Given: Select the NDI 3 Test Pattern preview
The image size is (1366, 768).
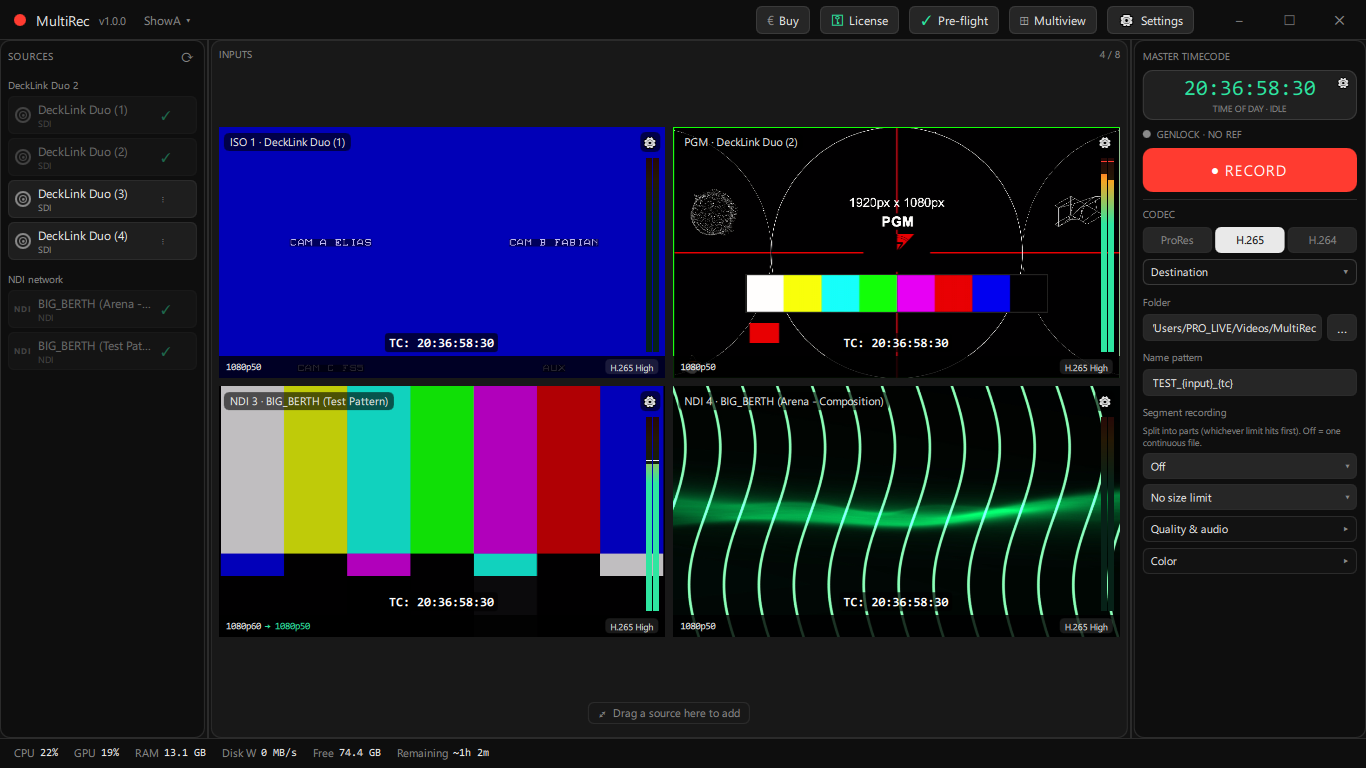Looking at the screenshot, I should point(441,511).
